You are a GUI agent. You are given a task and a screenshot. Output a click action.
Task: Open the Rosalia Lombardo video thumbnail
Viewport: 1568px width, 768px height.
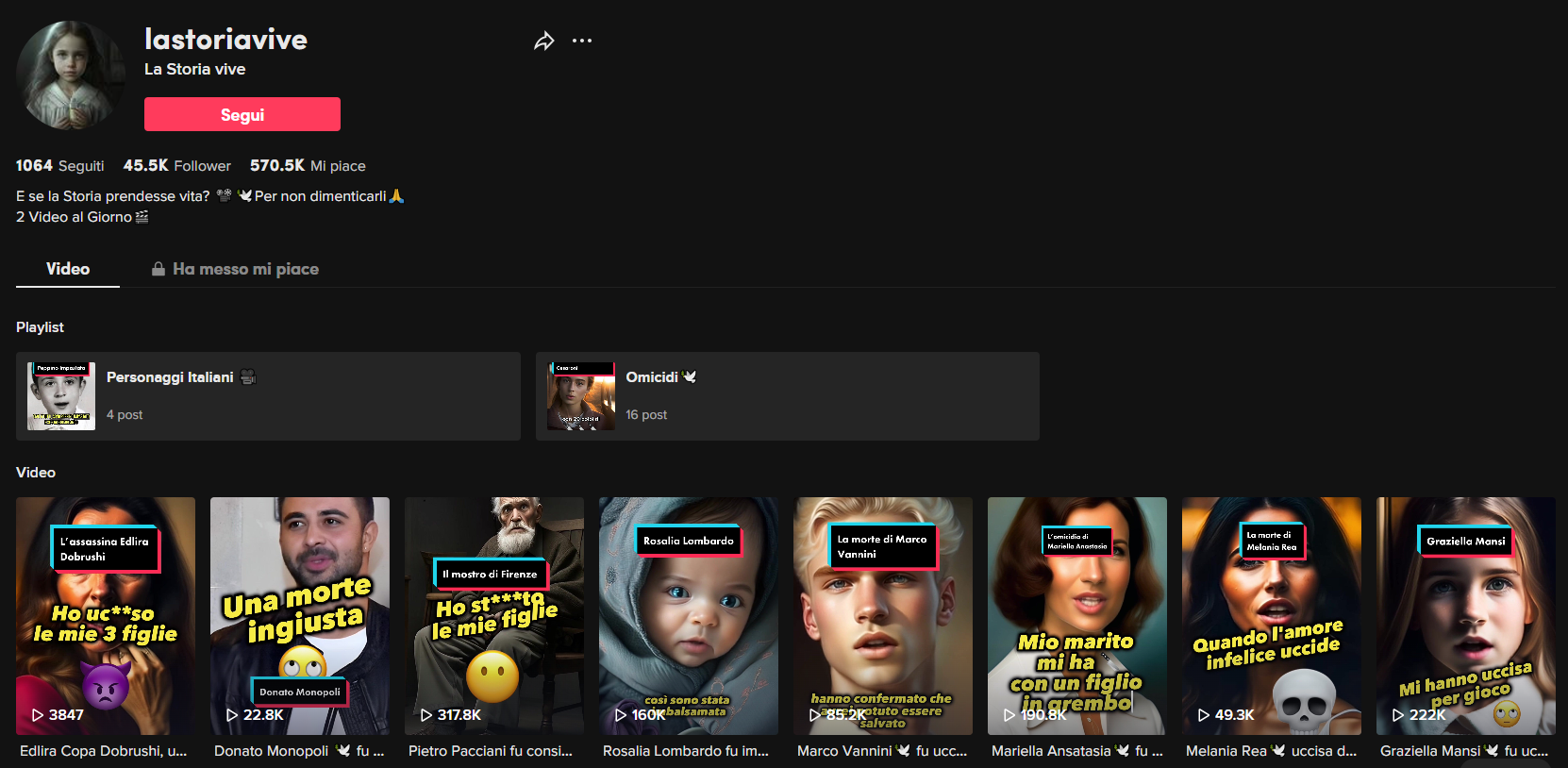click(x=688, y=615)
